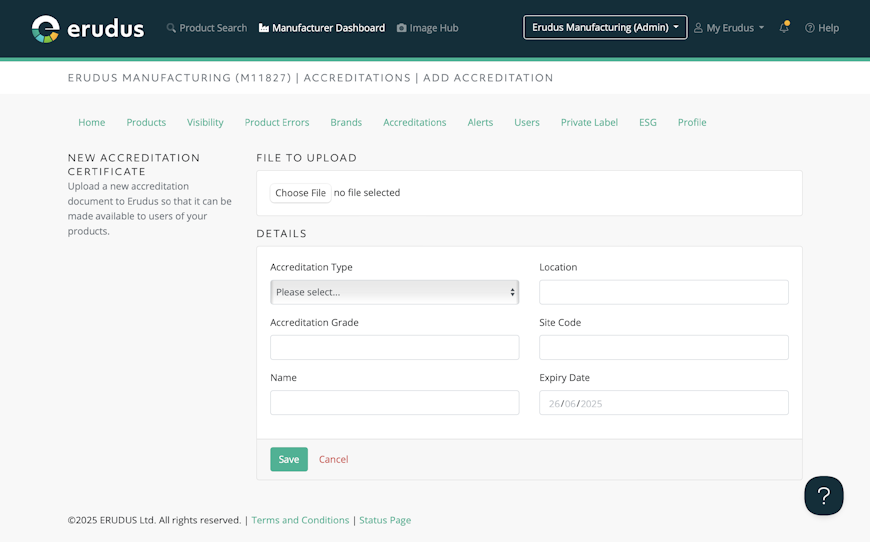
Task: Open the Status Page link
Action: point(385,520)
